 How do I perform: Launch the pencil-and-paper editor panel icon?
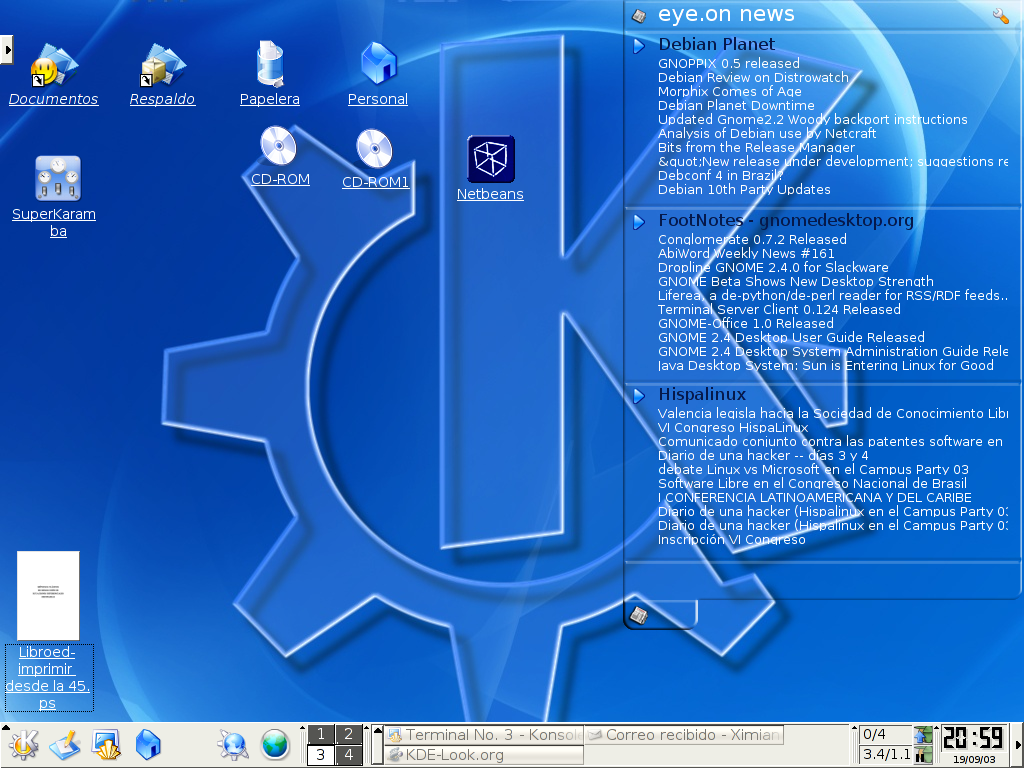64,745
